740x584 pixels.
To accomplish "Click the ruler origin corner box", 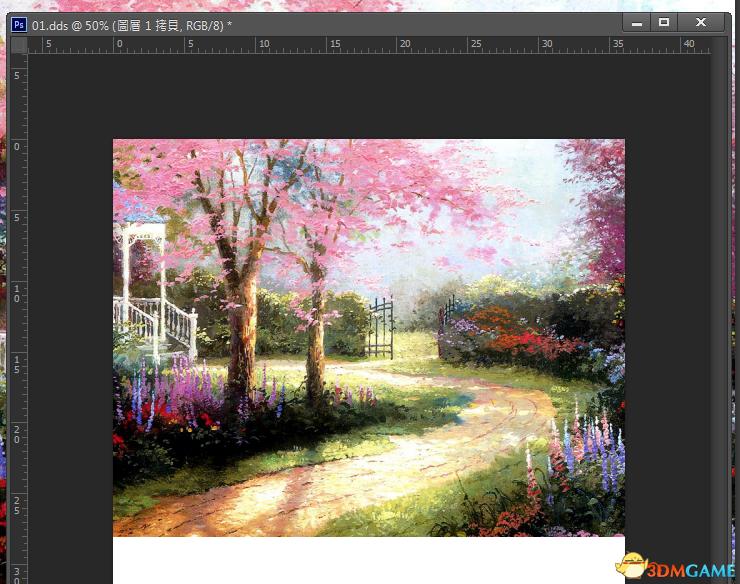I will click(x=19, y=45).
